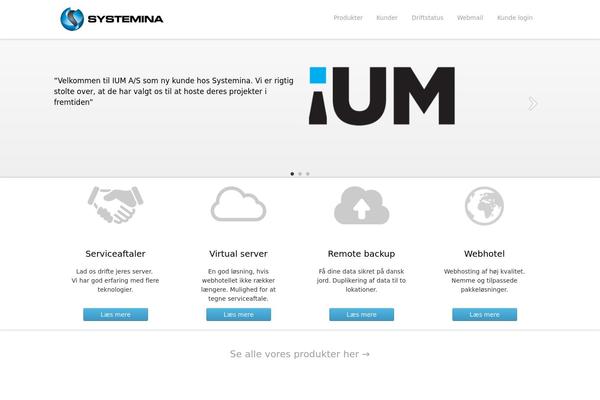Click the outlined cloud Virtual server icon

(238, 204)
